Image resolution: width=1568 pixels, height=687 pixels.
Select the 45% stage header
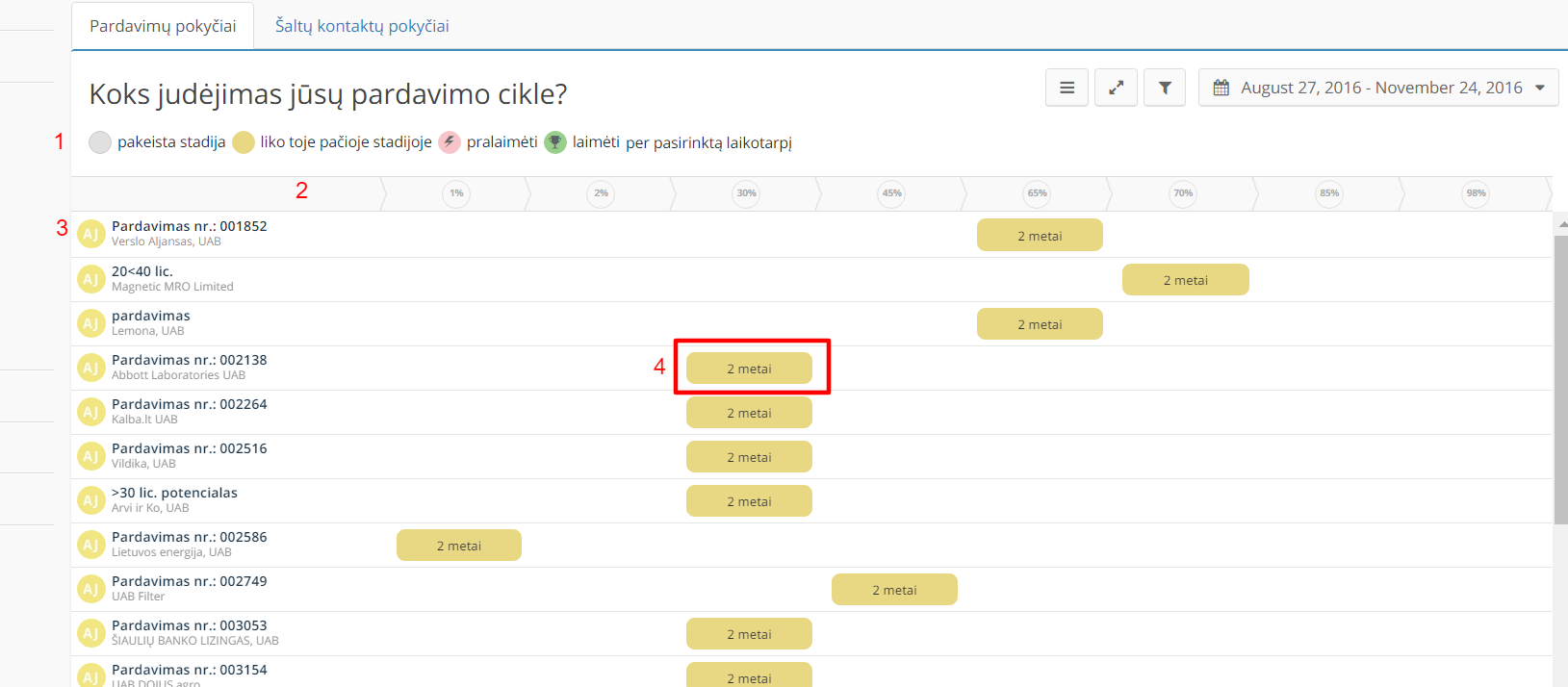coord(891,193)
